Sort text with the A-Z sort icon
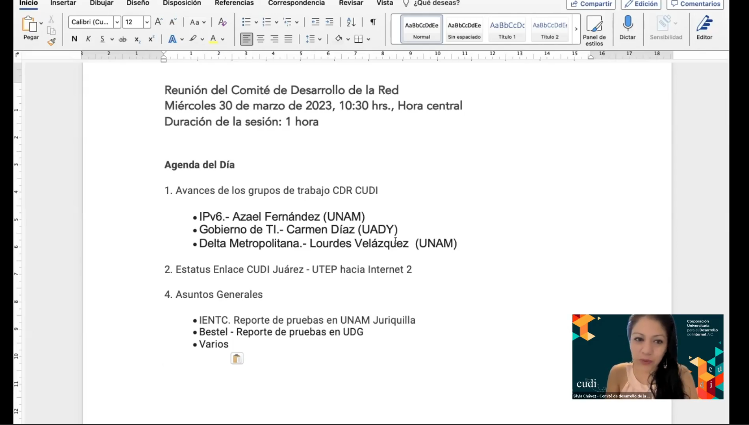Screen dimensions: 749x425 tap(351, 22)
